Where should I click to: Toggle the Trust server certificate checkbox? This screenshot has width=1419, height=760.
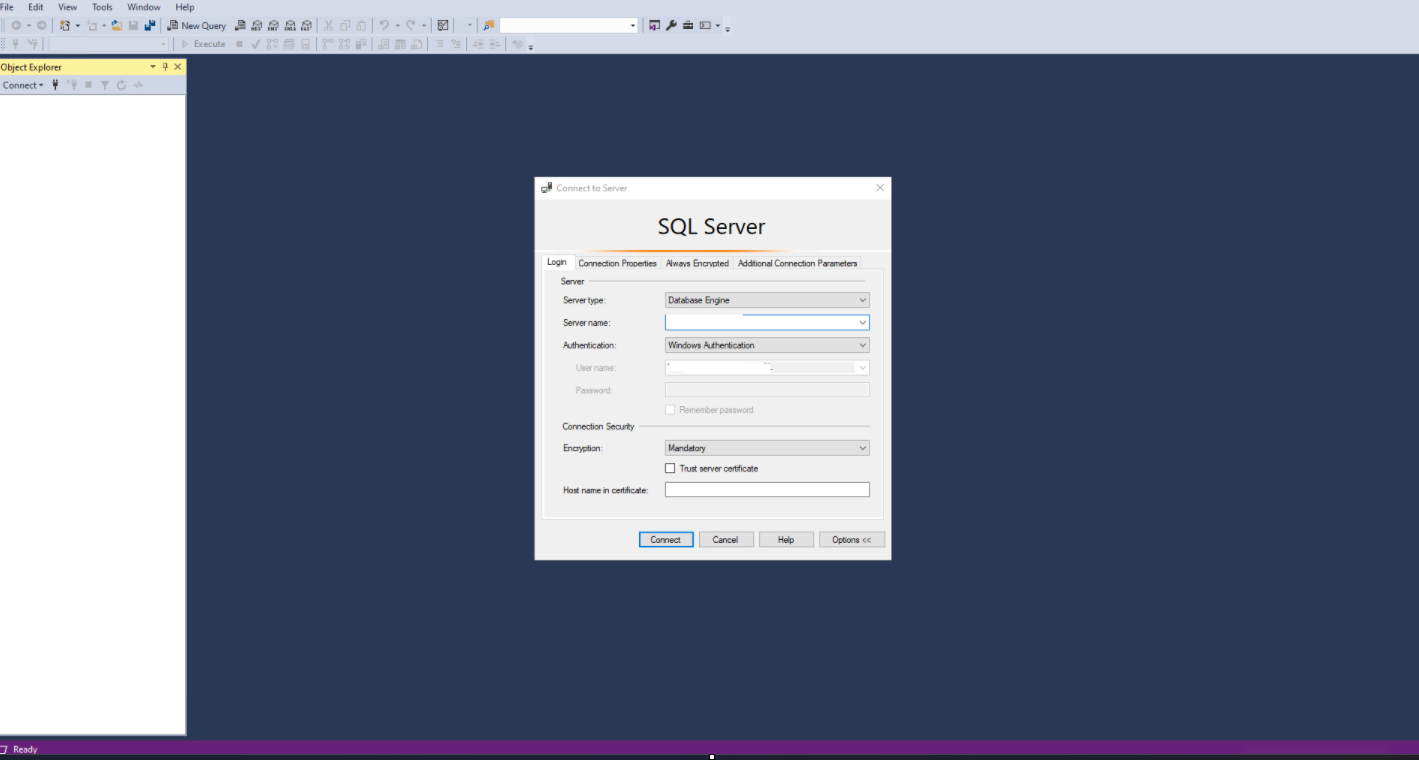(x=670, y=468)
